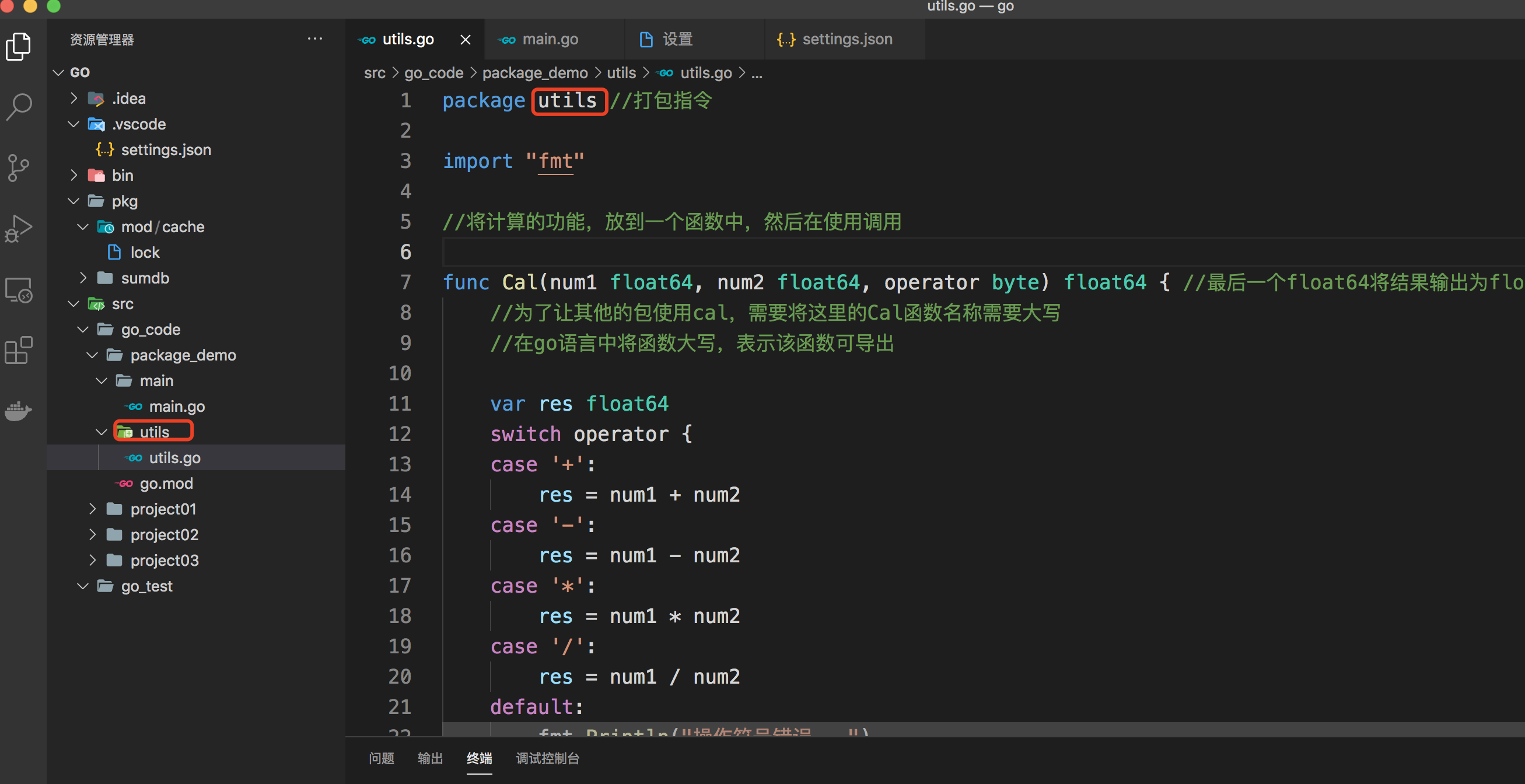The image size is (1525, 784).
Task: Open explorer more actions ellipsis
Action: 315,39
